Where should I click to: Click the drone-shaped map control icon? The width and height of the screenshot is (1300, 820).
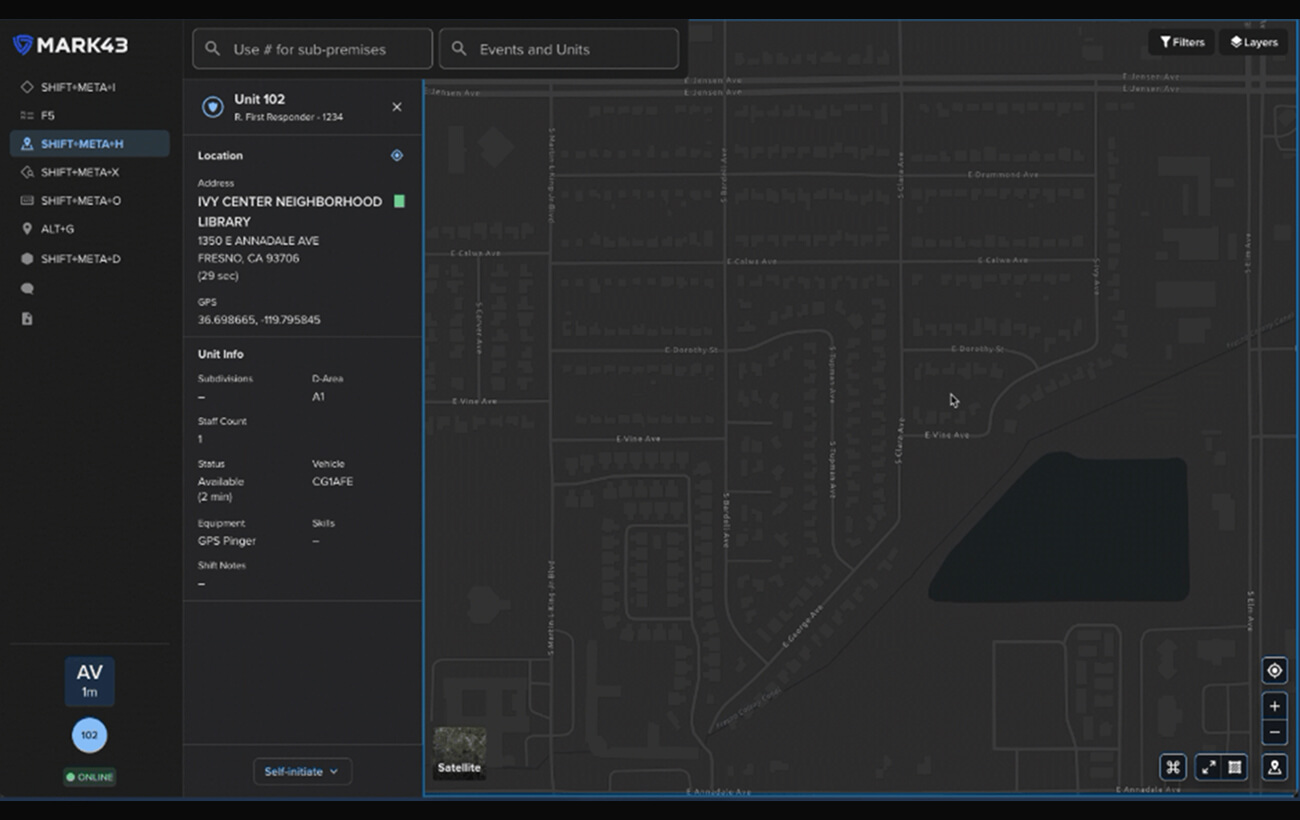tap(1173, 767)
